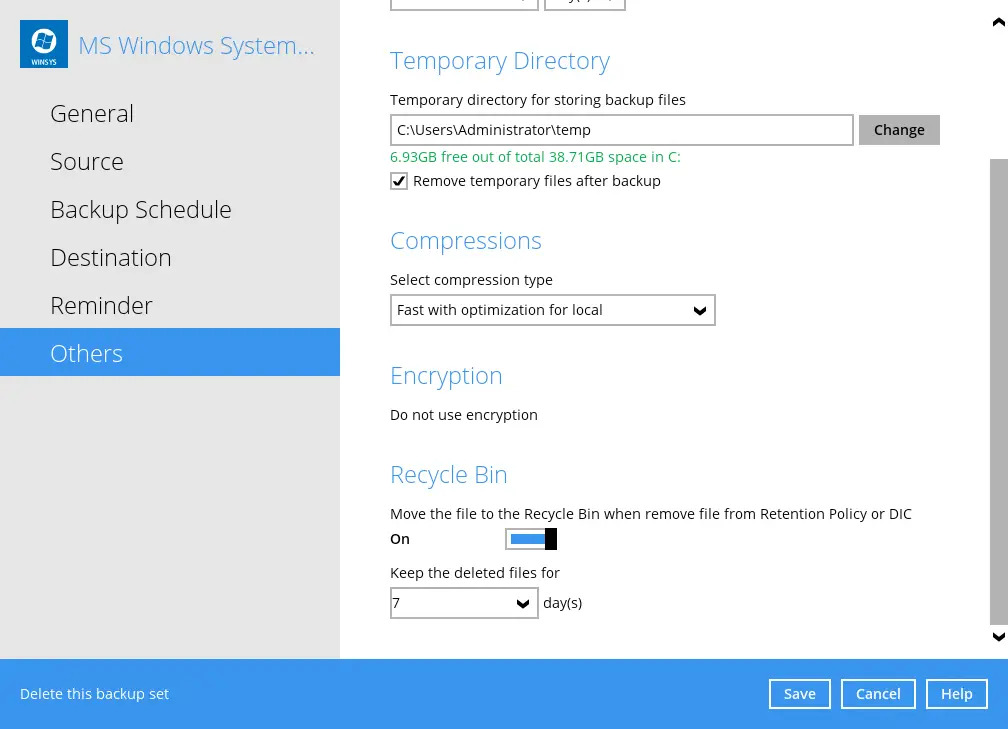Open the Reminder section
The height and width of the screenshot is (729, 1008).
point(101,306)
